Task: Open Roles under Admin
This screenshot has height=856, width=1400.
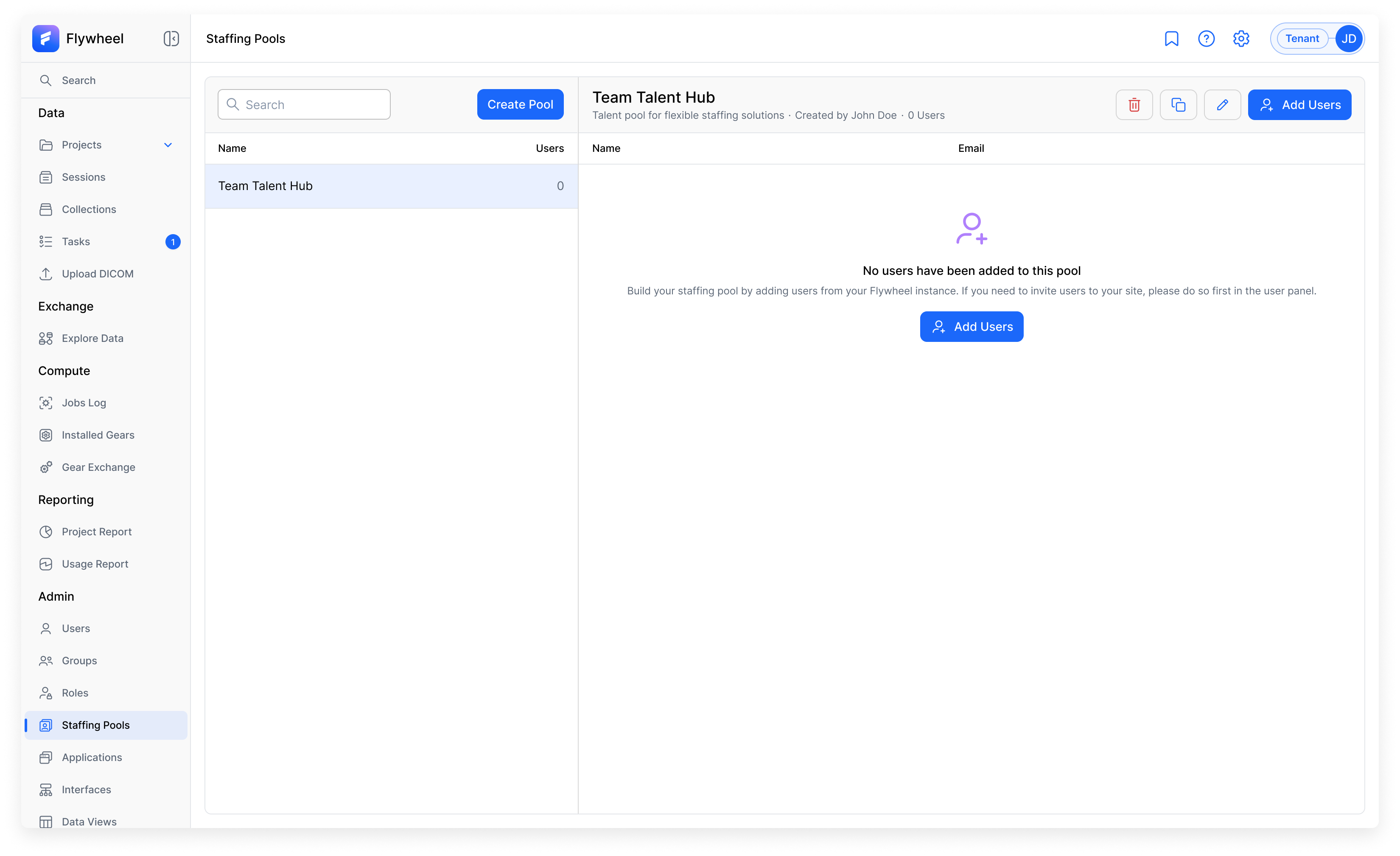Action: pos(75,692)
